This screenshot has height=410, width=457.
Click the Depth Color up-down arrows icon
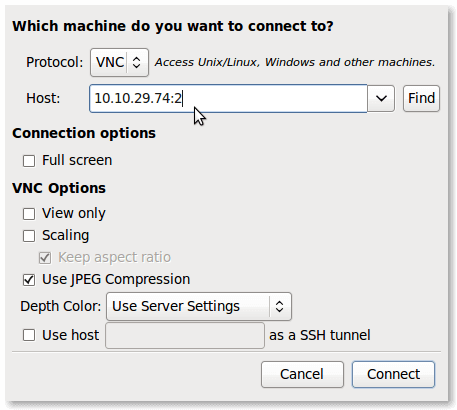pyautogui.click(x=279, y=306)
